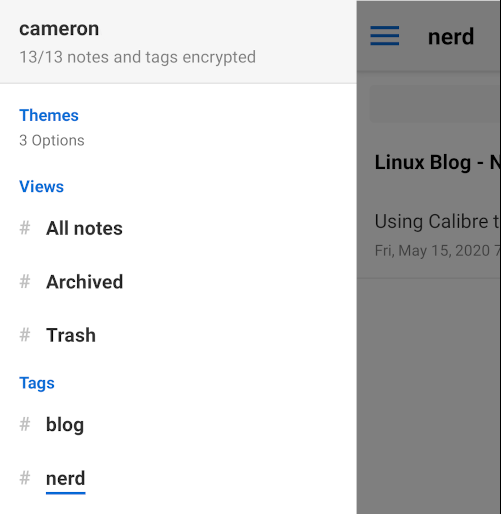Click the Views section header

point(42,187)
